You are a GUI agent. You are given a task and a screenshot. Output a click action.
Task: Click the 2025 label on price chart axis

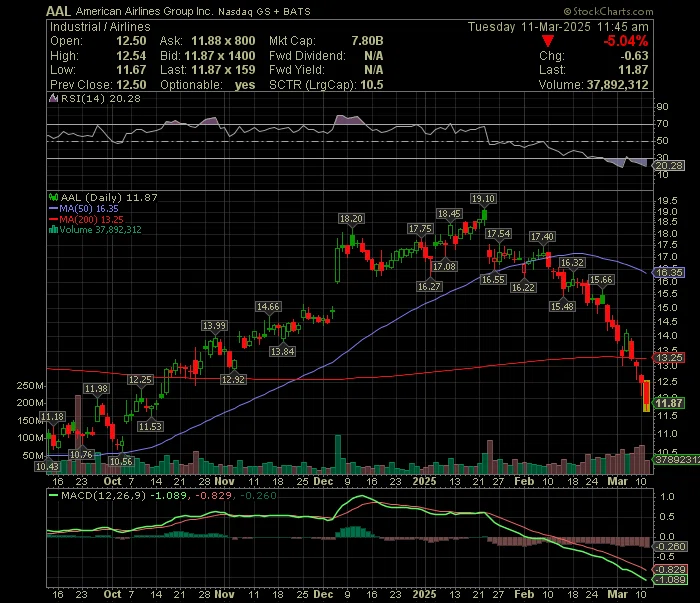click(424, 482)
